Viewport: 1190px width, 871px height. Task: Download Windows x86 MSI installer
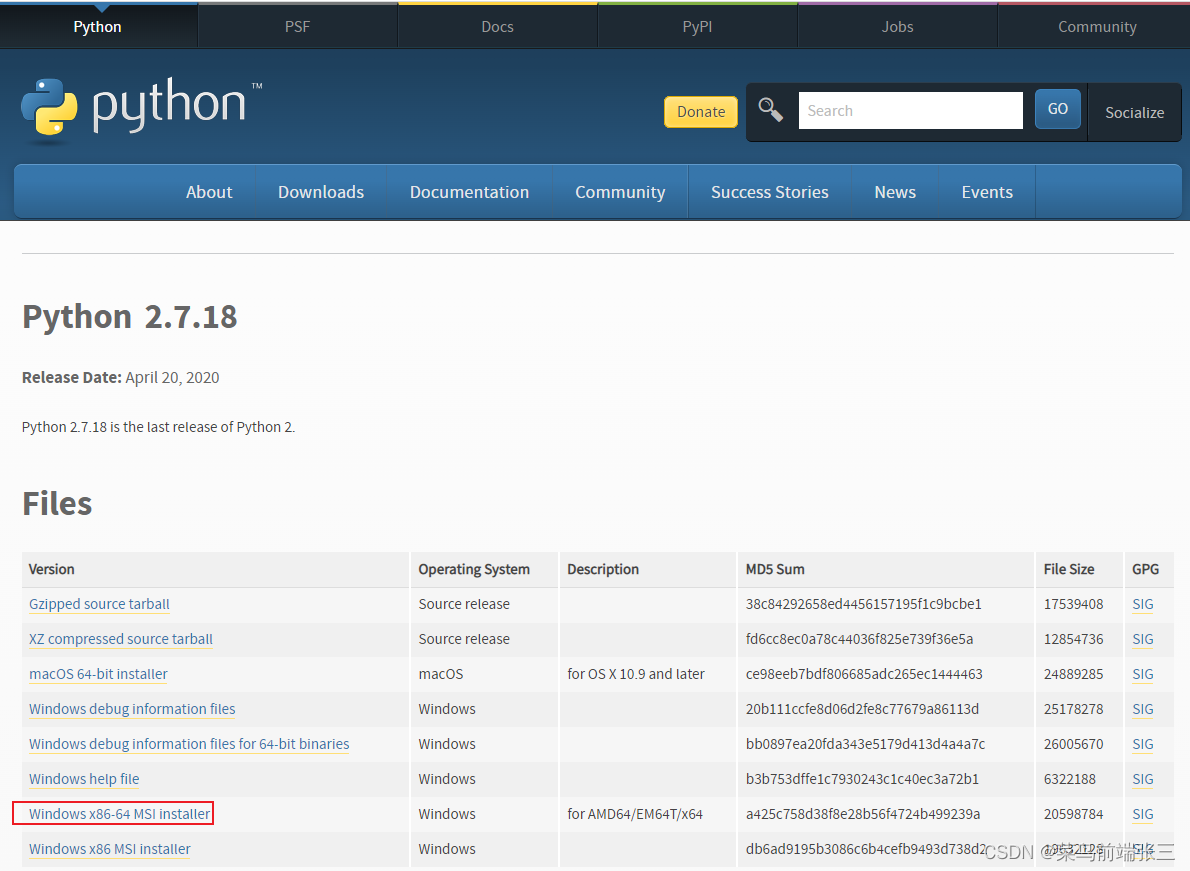point(109,848)
